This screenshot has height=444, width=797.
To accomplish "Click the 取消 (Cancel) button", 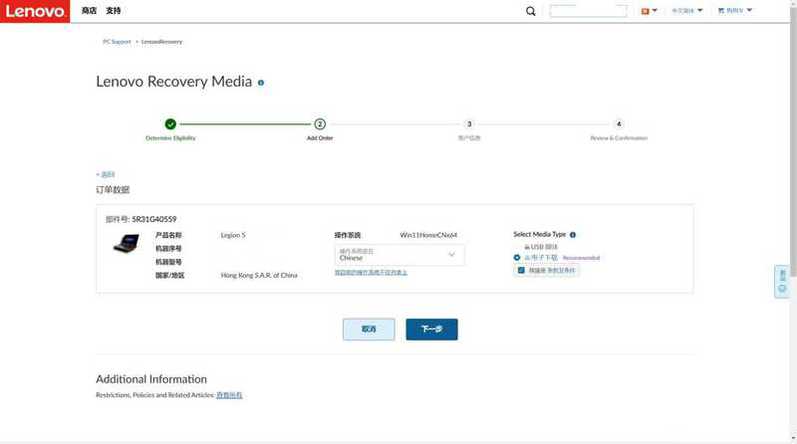I will pos(369,329).
